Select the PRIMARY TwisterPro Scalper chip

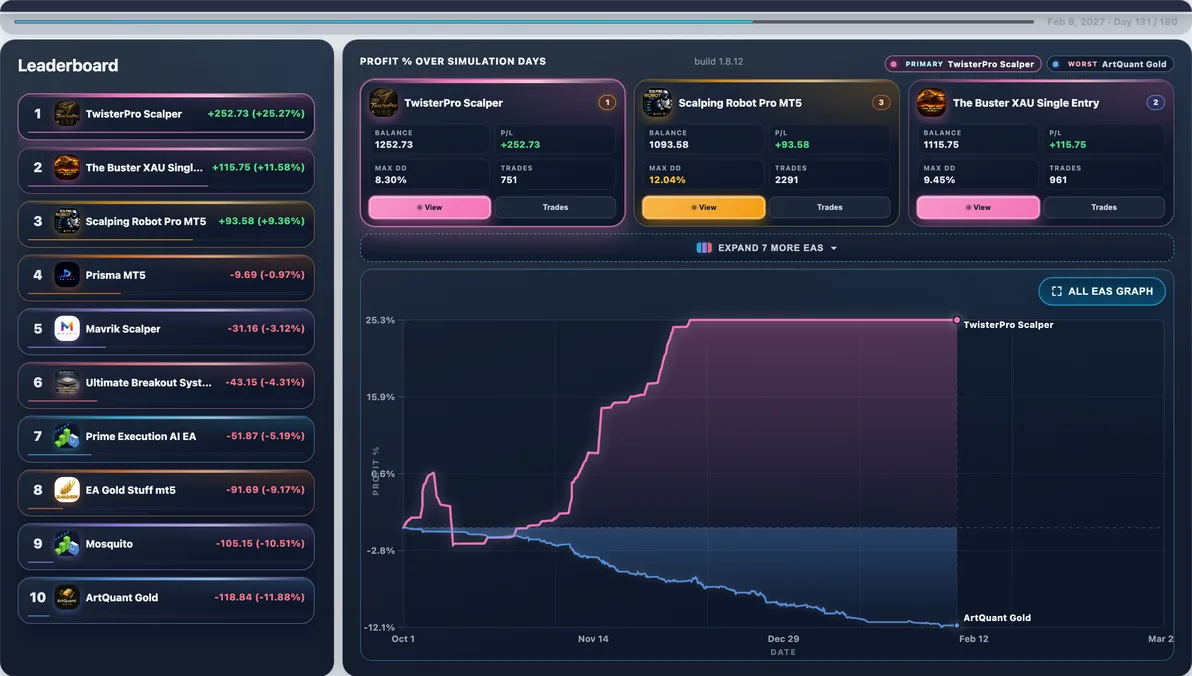tap(963, 64)
